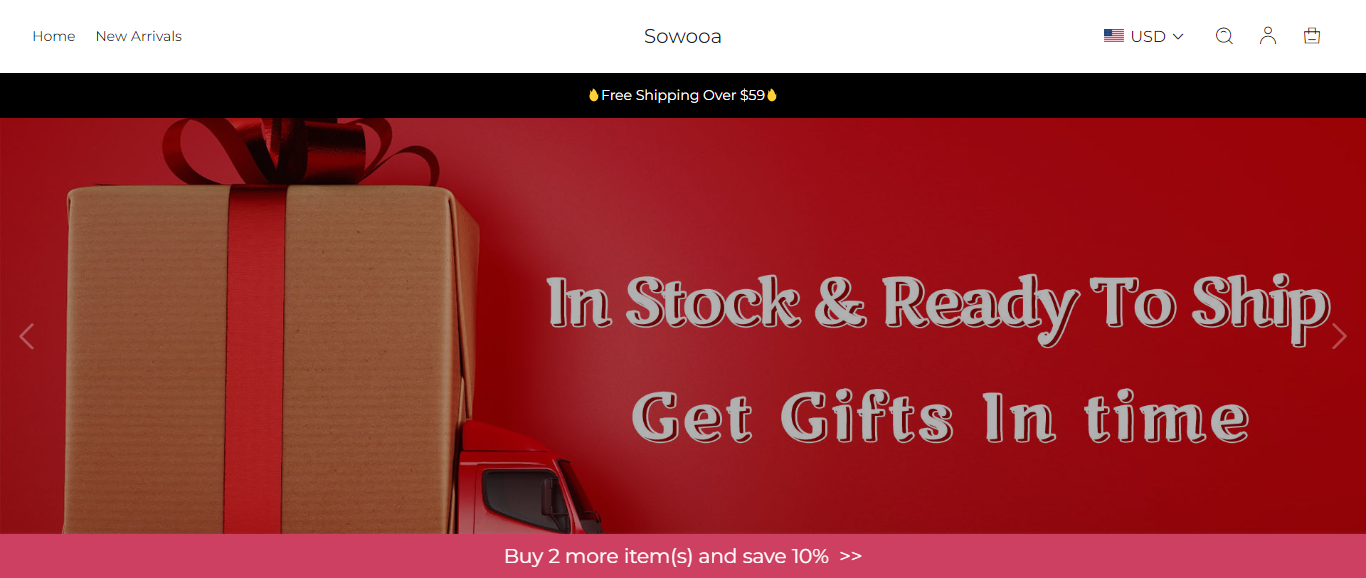This screenshot has height=578, width=1366.
Task: Click the US flag icon
Action: click(1114, 36)
